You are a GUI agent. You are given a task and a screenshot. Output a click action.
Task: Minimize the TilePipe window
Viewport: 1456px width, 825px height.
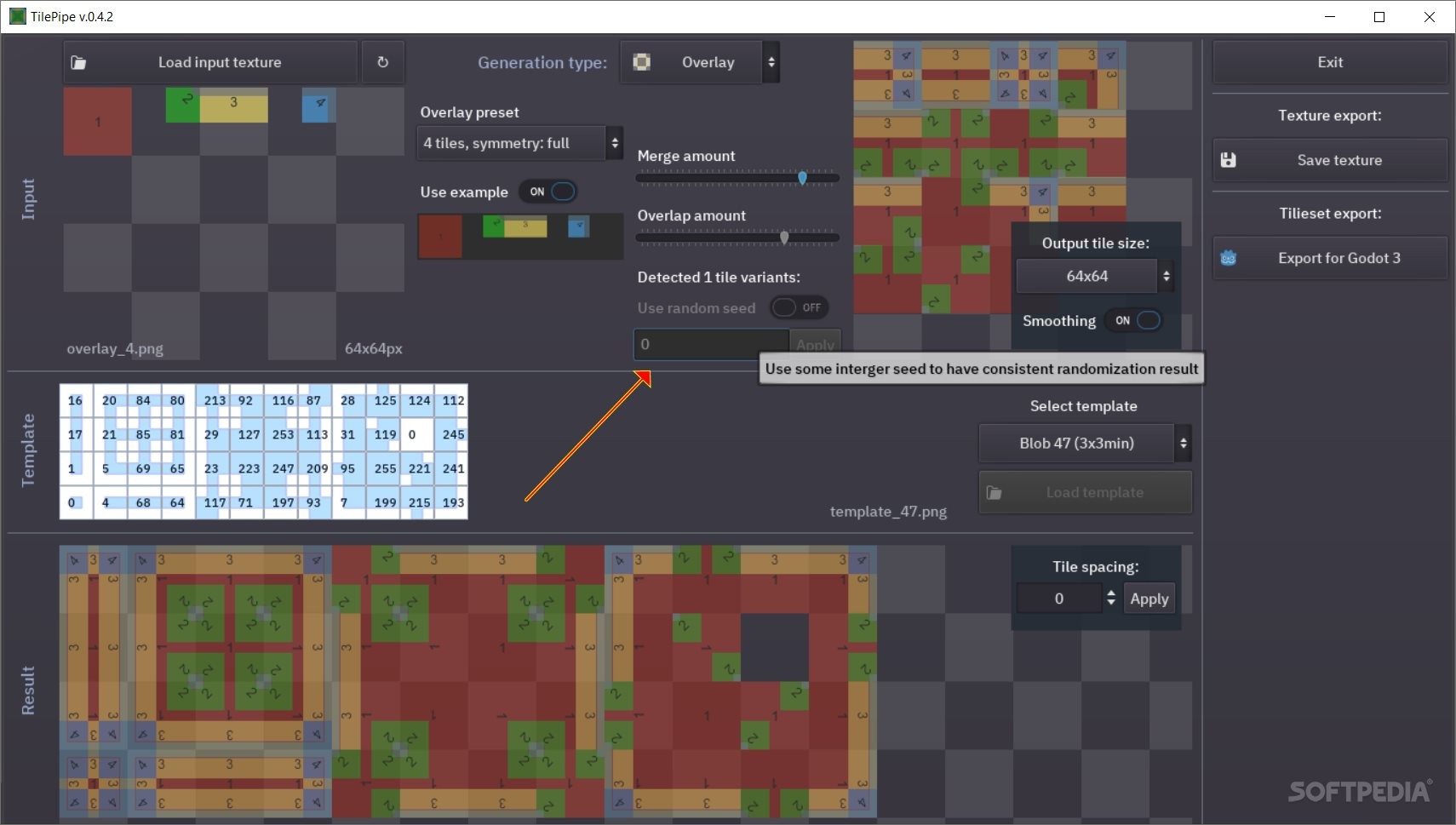pos(1330,17)
